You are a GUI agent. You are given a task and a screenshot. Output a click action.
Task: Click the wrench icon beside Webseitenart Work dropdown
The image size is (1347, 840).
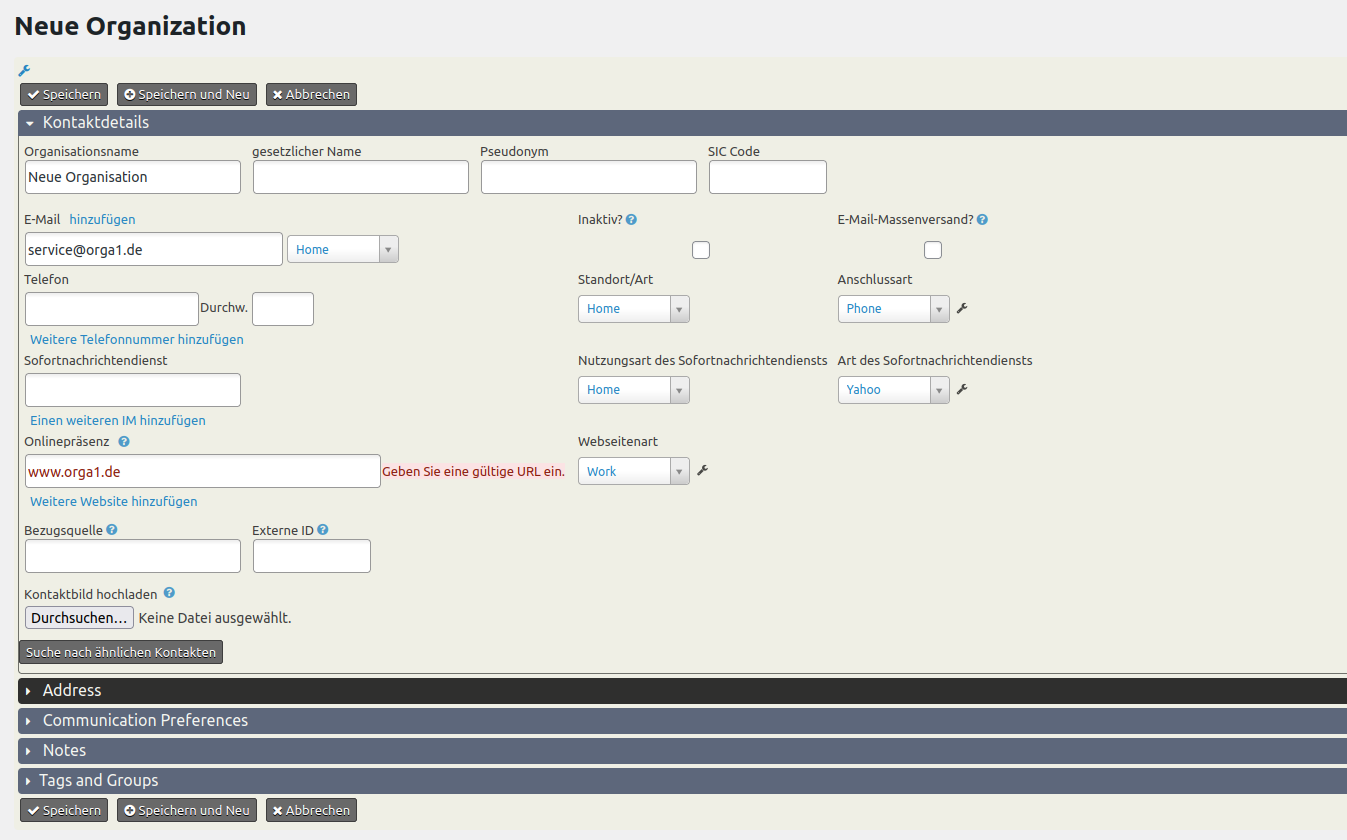(x=702, y=470)
